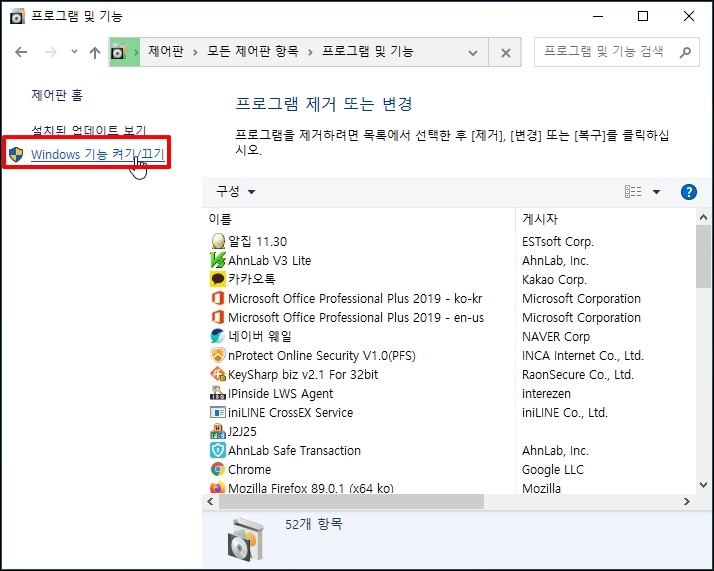Click the horizontal scrollbar left arrow

click(x=210, y=501)
